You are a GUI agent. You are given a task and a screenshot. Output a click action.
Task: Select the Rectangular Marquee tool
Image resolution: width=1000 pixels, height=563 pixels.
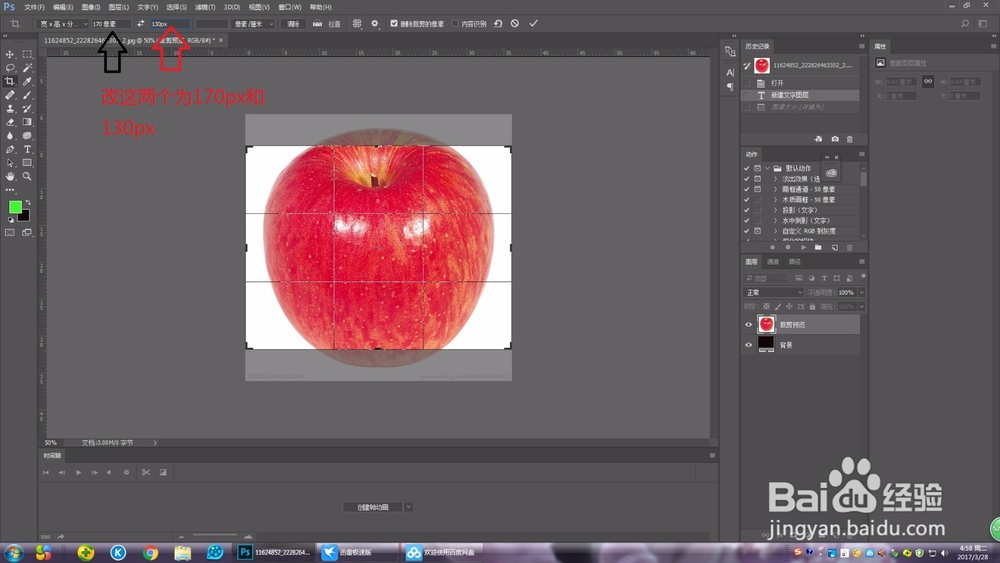tap(27, 54)
